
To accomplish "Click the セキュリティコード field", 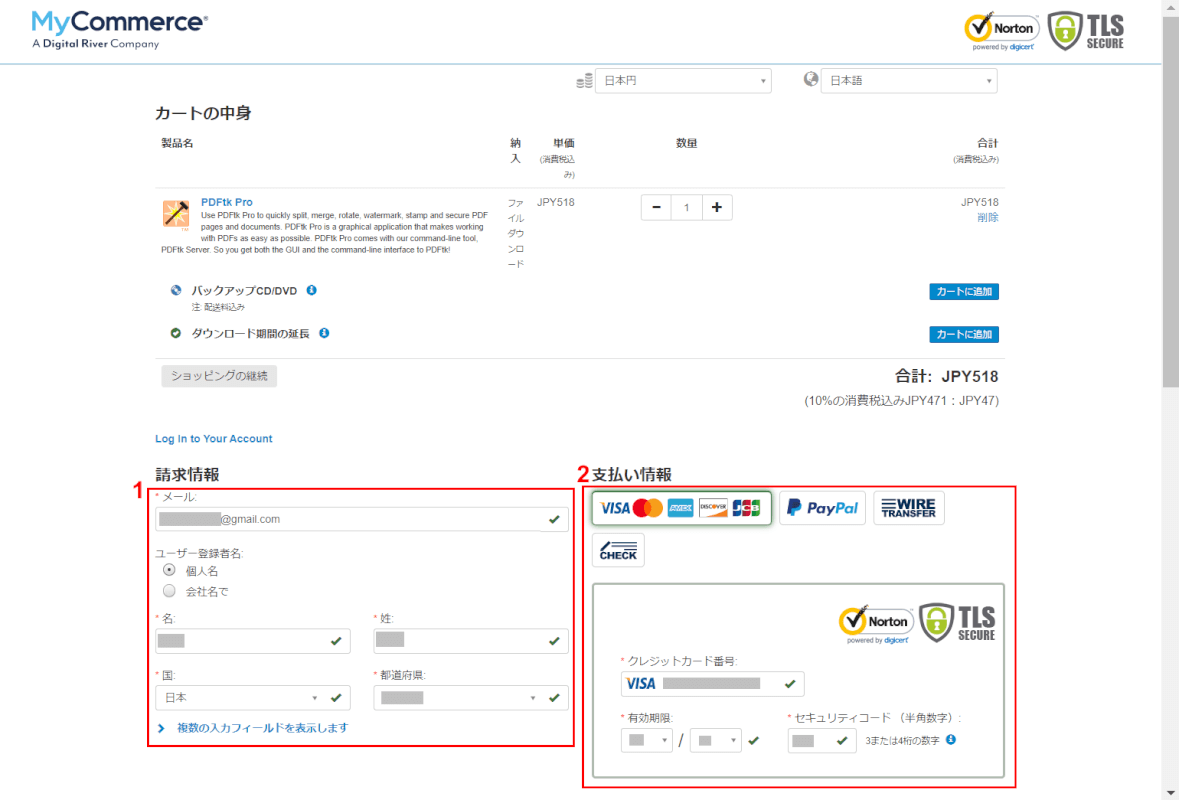I will 822,741.
